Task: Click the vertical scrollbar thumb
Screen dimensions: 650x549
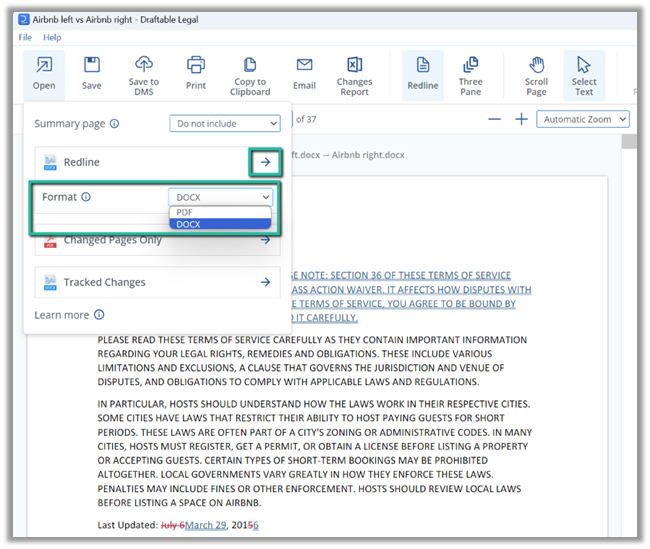Action: point(629,141)
